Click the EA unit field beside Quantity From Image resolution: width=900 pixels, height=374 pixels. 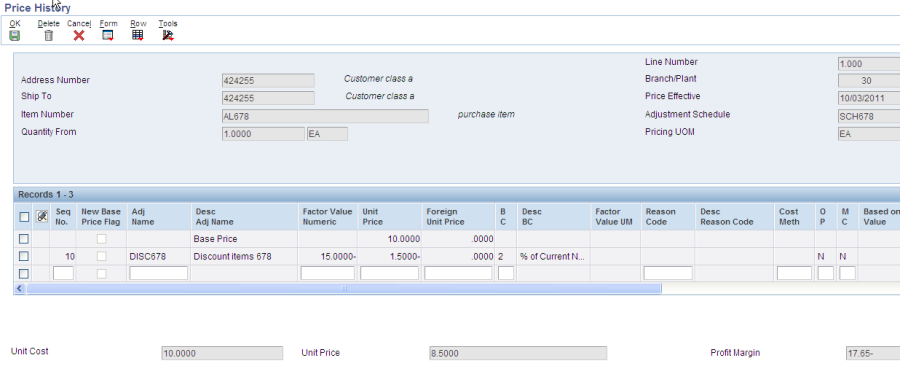(327, 134)
